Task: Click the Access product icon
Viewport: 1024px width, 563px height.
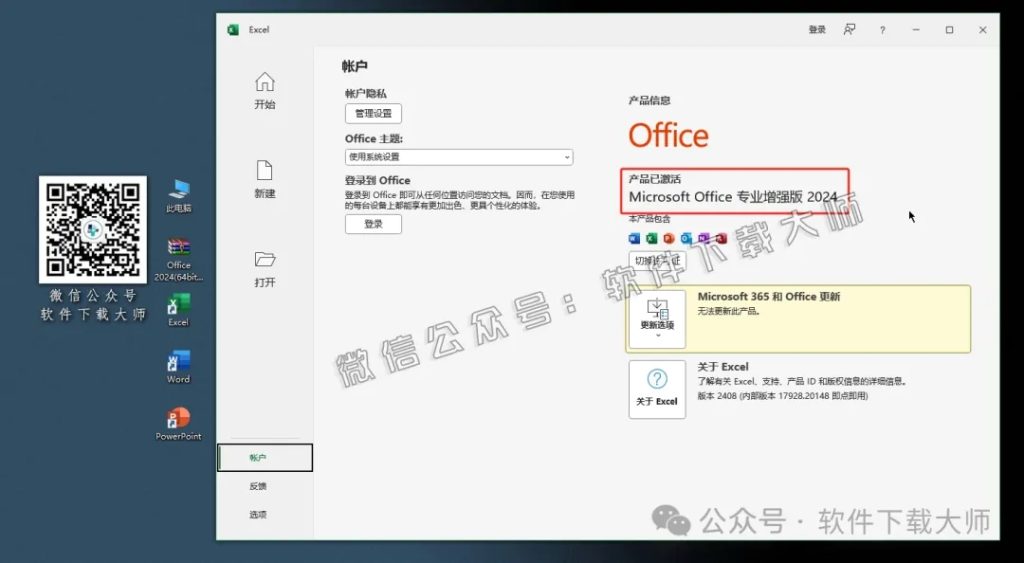Action: click(x=720, y=238)
